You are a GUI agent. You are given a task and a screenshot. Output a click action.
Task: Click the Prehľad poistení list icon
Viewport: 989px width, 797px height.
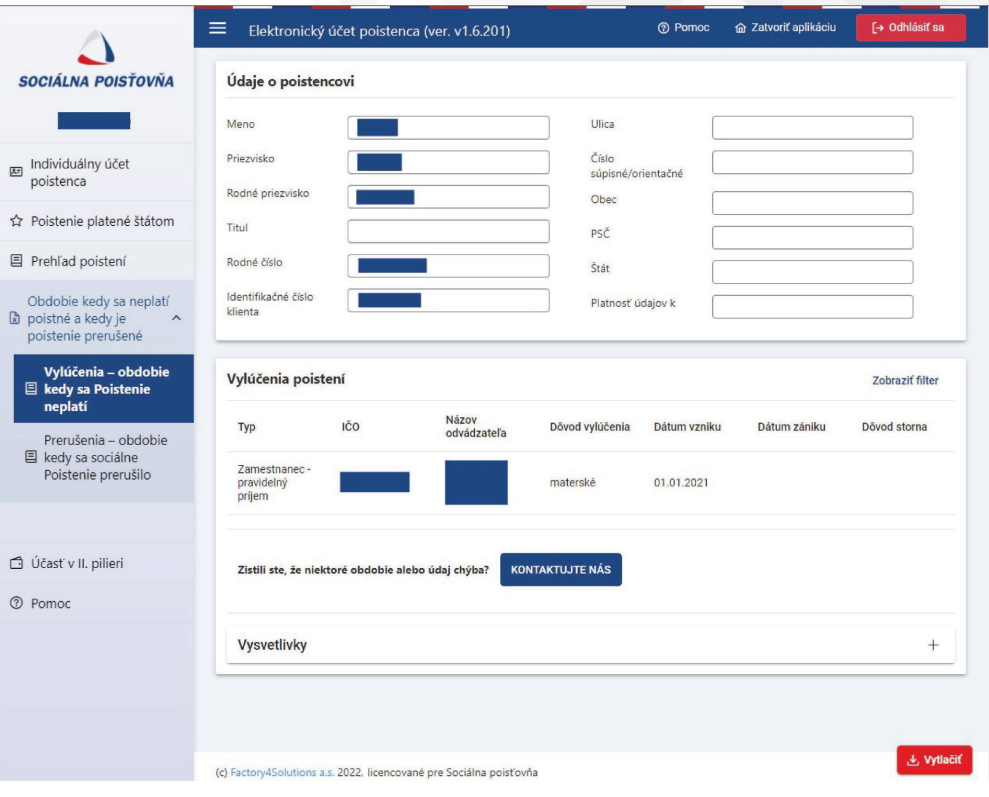[15, 261]
